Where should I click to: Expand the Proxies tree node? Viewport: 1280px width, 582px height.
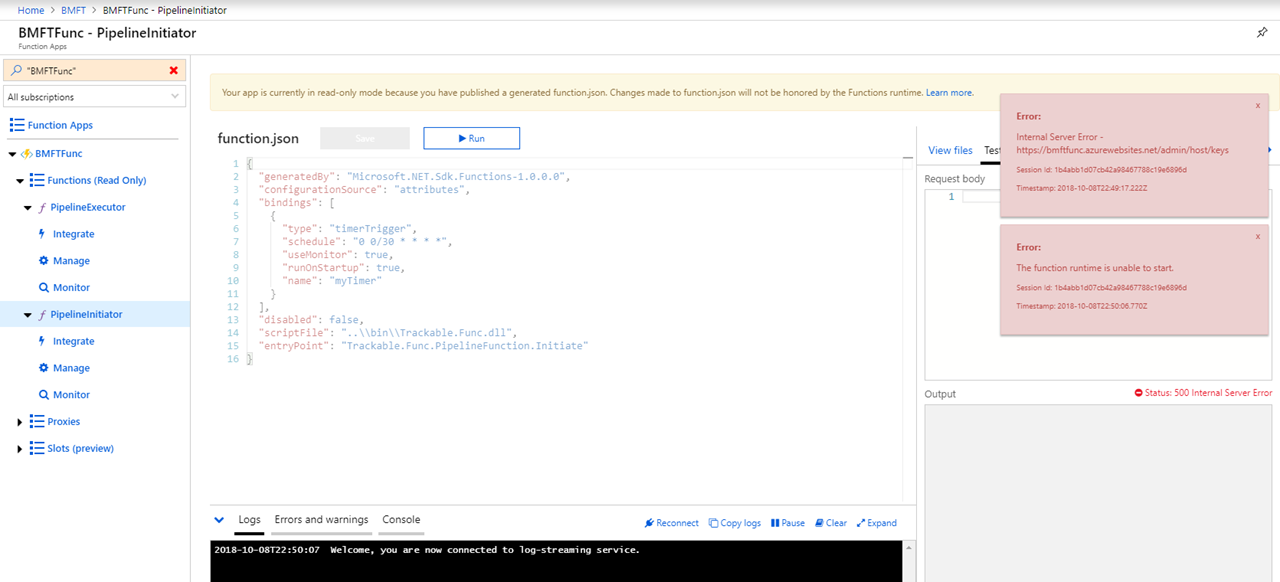[x=19, y=421]
